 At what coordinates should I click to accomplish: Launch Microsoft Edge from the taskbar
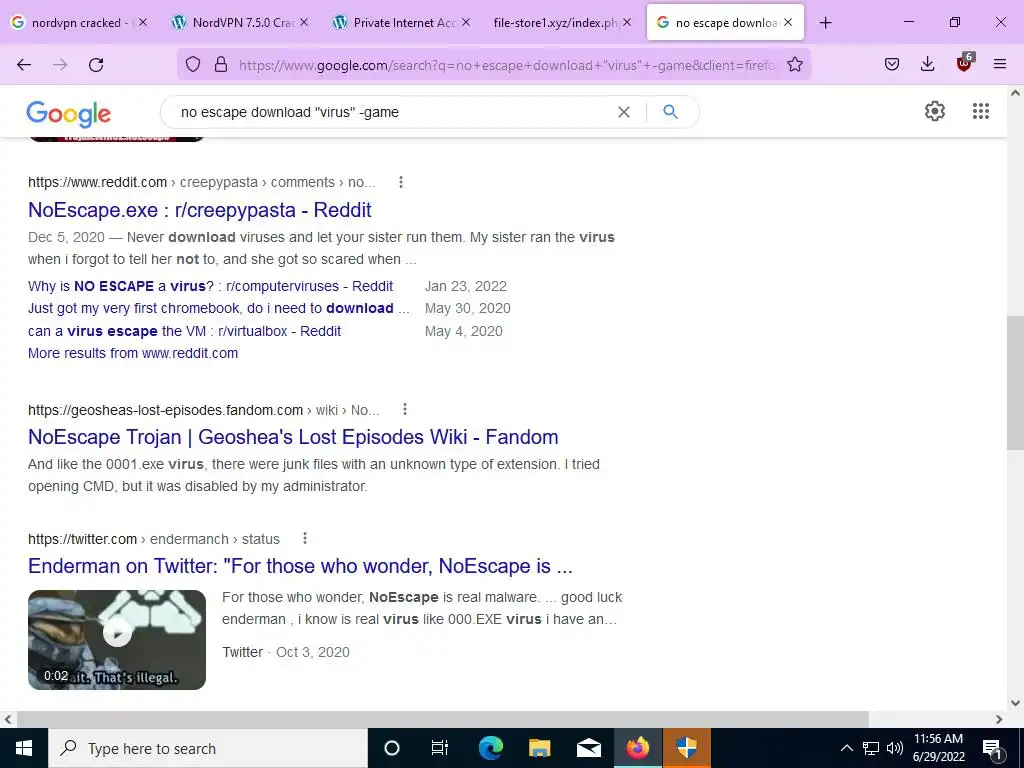pos(490,748)
